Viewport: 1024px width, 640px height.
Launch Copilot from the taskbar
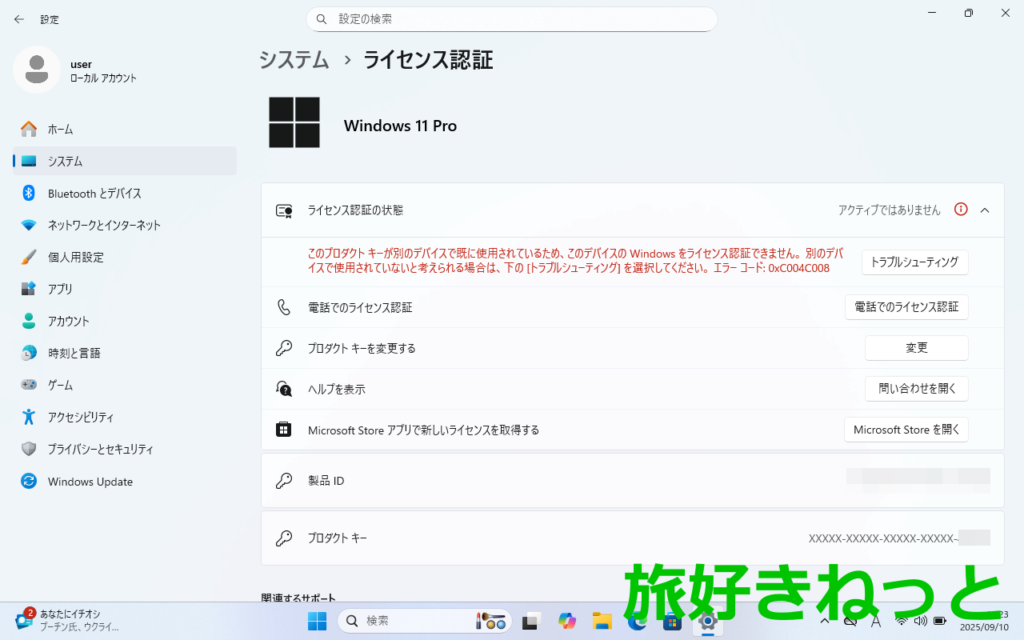(x=567, y=621)
